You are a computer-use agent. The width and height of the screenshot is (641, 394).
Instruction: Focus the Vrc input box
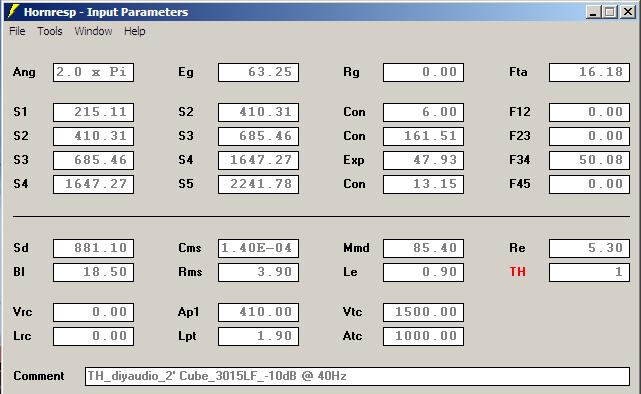(x=93, y=312)
